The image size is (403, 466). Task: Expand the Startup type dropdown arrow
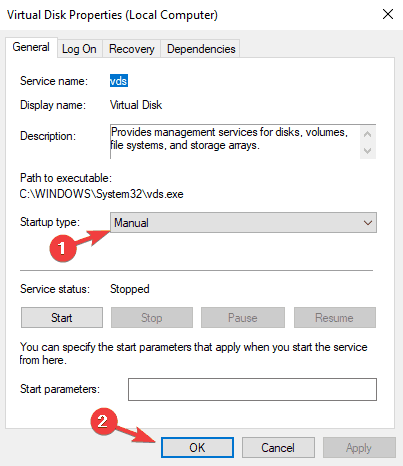pos(367,222)
